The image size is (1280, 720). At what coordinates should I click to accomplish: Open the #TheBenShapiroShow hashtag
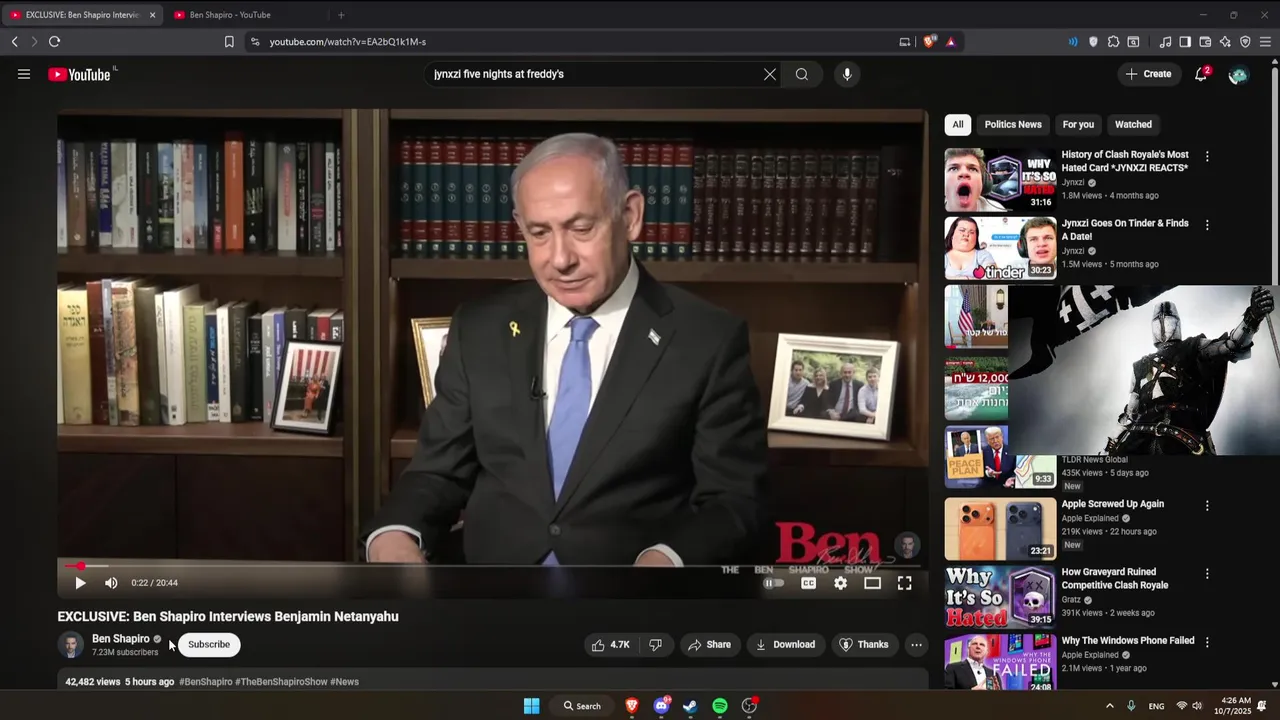(x=281, y=682)
